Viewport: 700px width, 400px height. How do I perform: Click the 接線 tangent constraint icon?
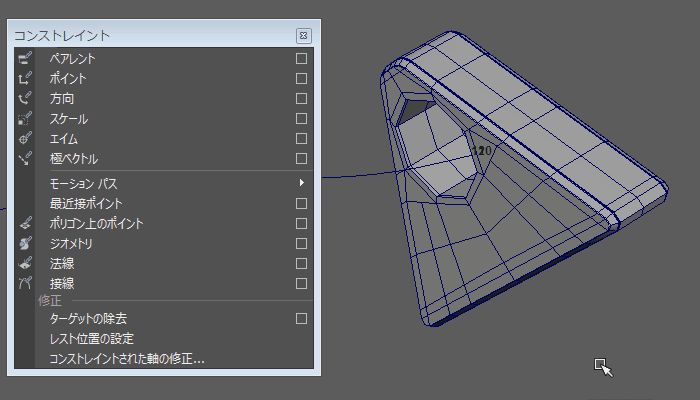click(x=25, y=283)
